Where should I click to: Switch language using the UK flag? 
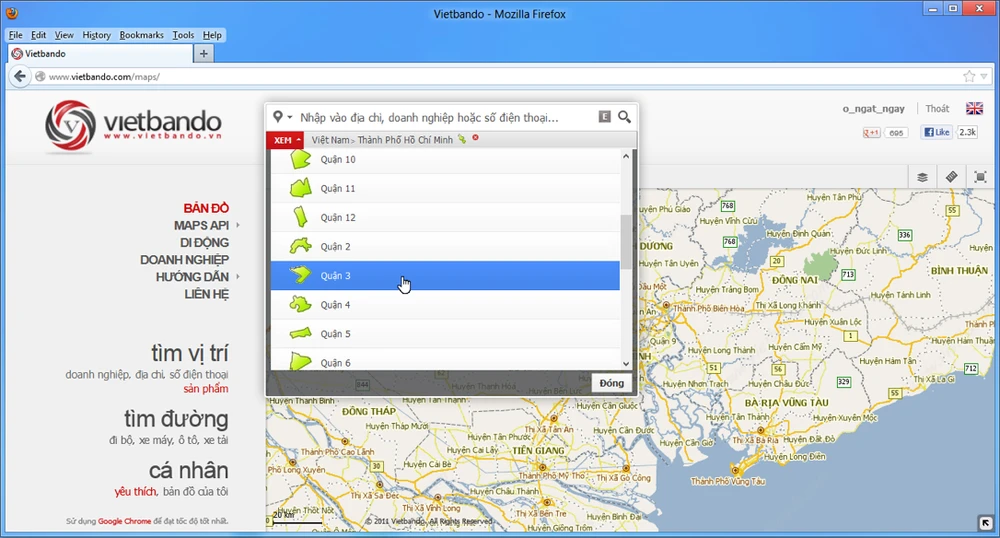click(973, 109)
